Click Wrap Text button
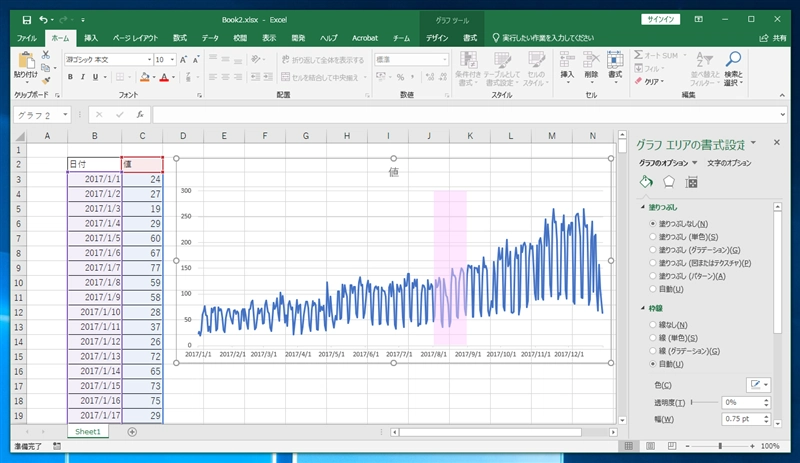This screenshot has height=463, width=800. (x=323, y=60)
